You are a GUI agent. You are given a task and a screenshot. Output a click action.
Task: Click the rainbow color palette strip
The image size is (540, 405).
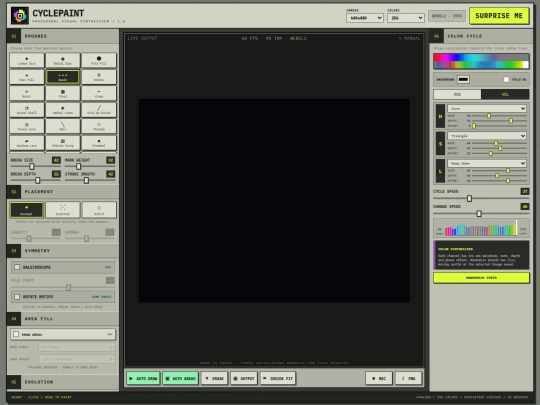click(481, 61)
